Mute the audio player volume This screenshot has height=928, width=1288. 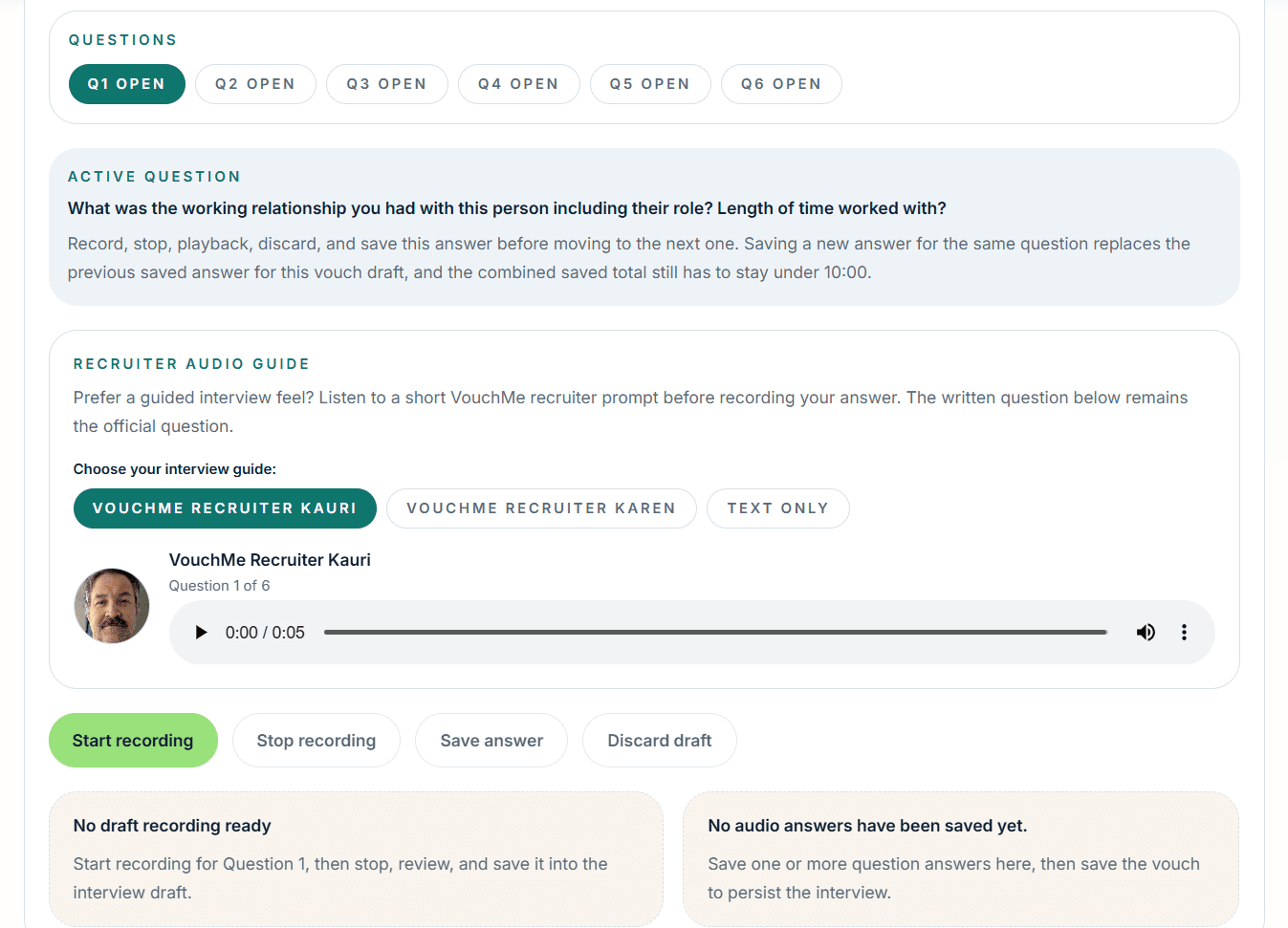[1146, 633]
